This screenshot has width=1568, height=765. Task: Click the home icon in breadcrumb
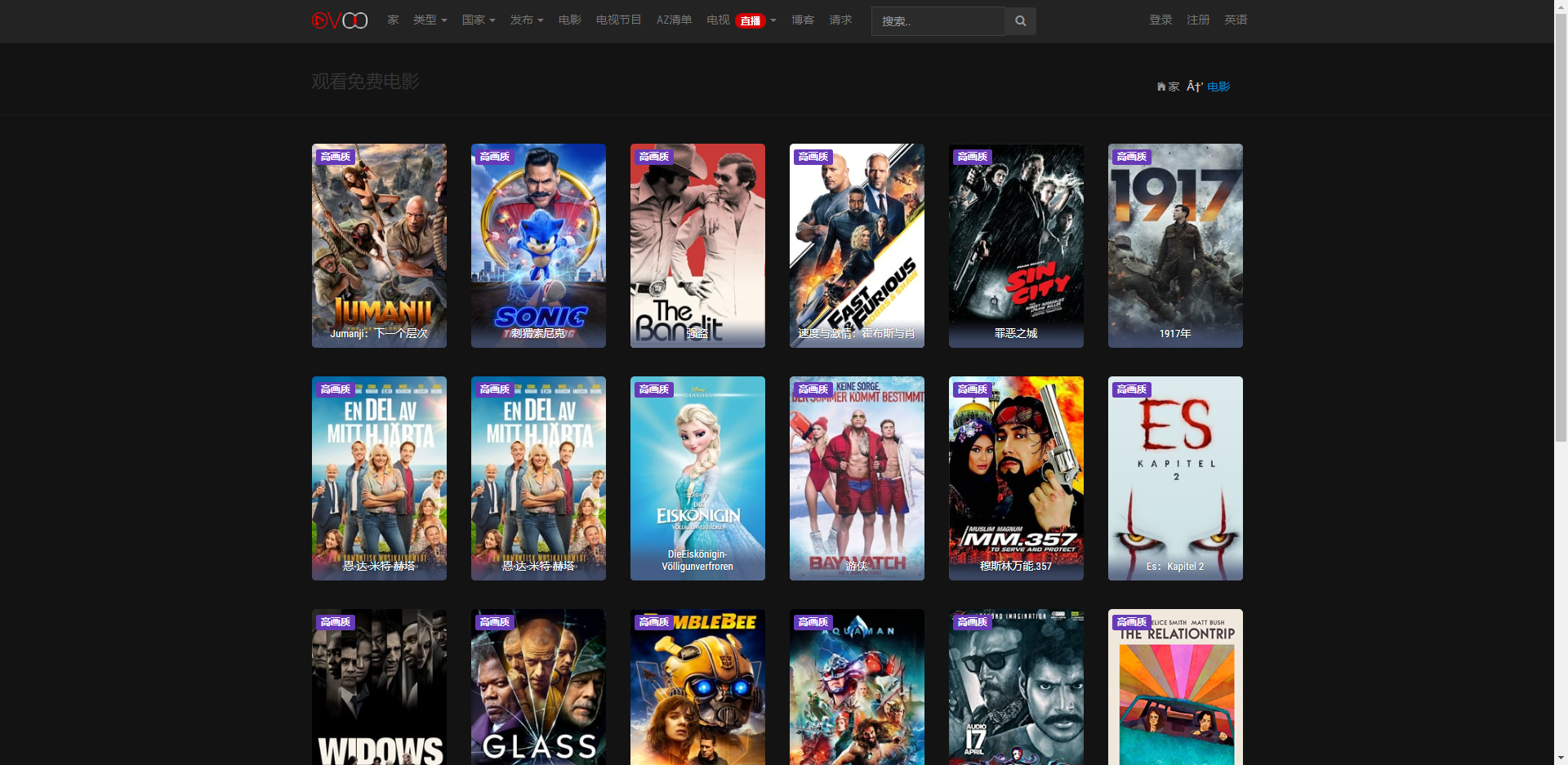pyautogui.click(x=1161, y=87)
